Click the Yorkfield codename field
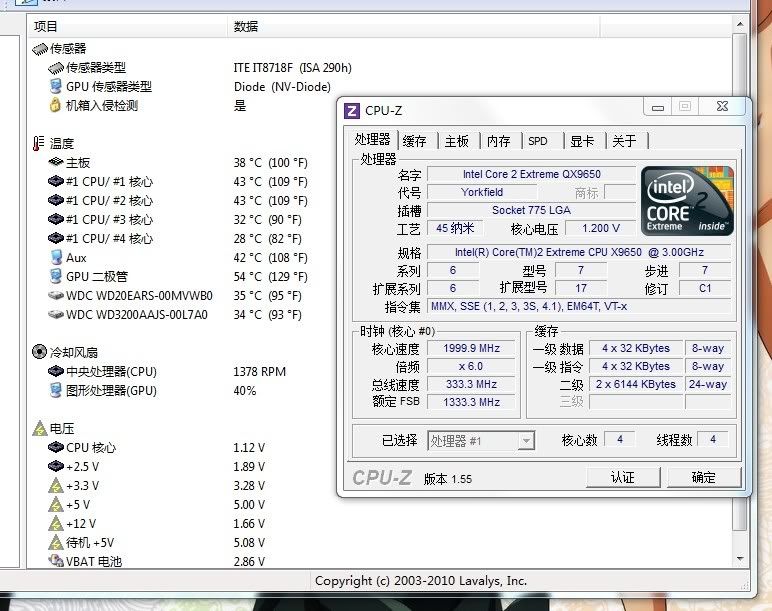The image size is (772, 611). point(482,192)
